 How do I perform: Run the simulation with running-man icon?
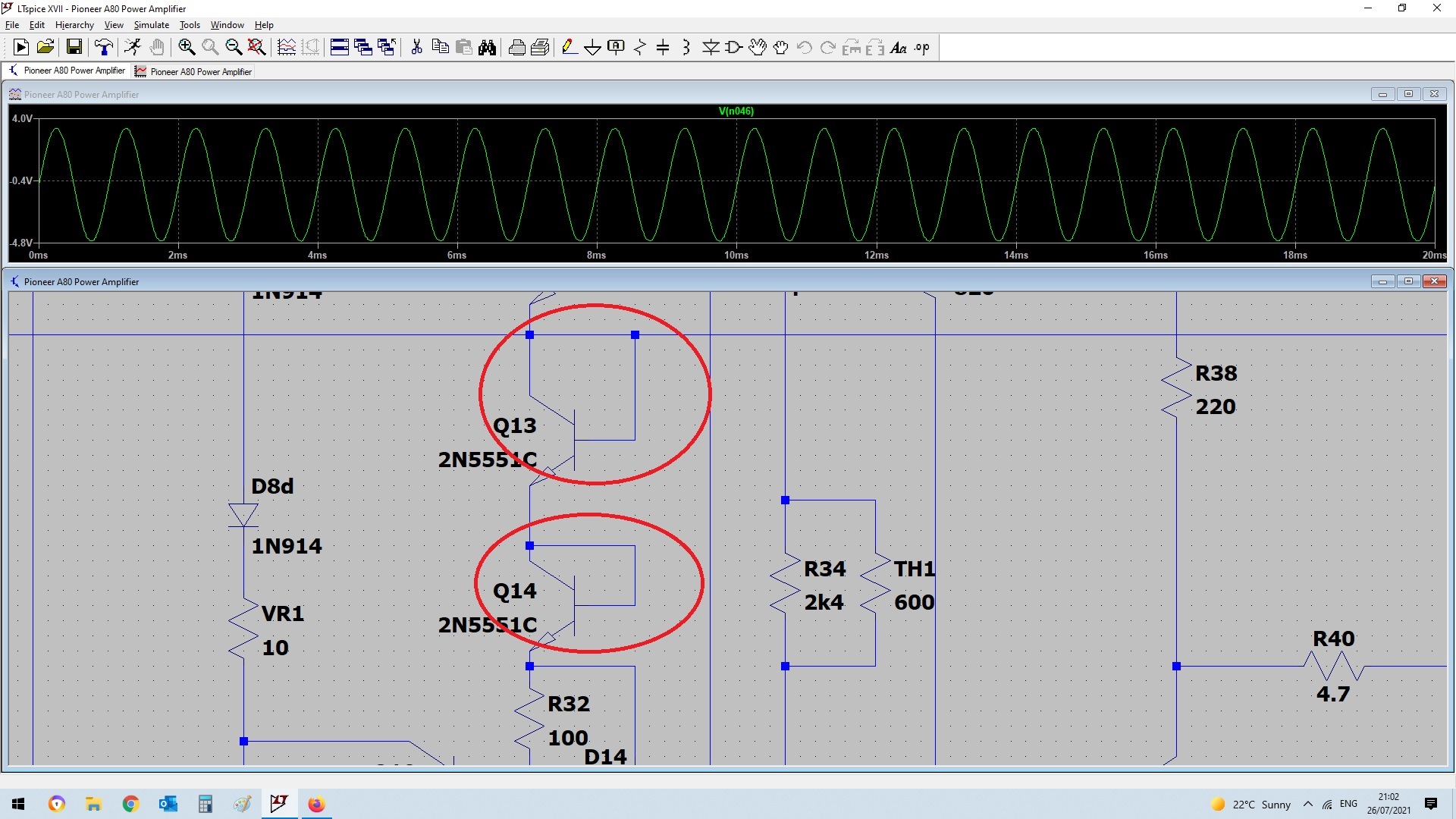click(x=133, y=48)
